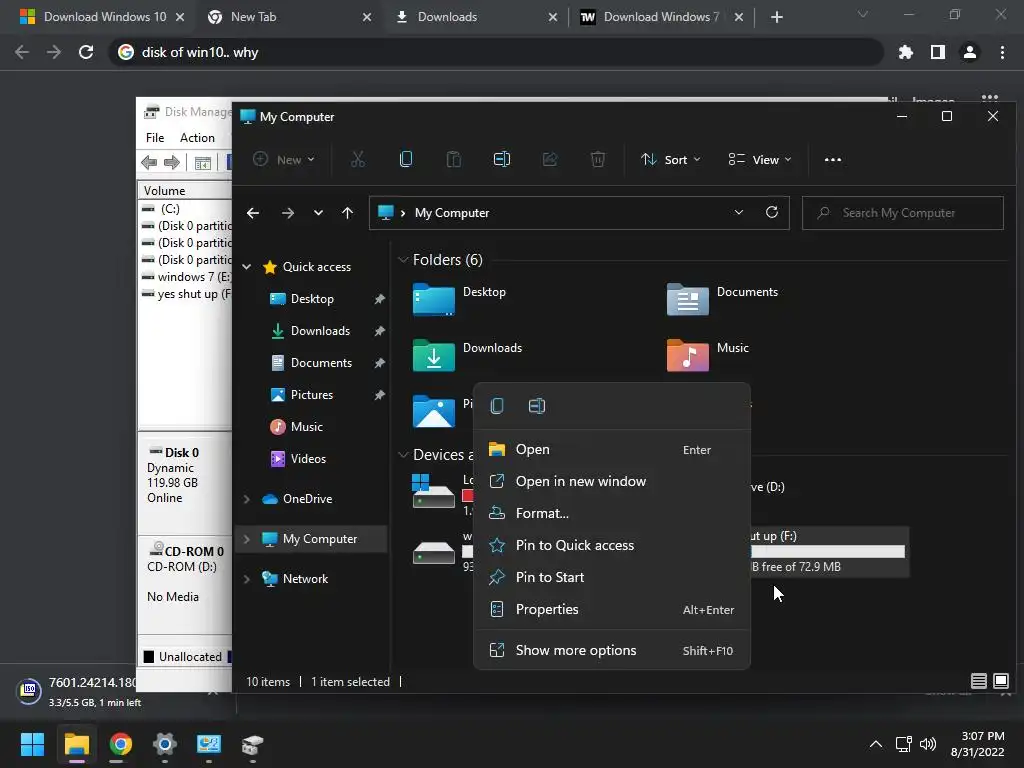Collapse the Quick access tree

[247, 267]
